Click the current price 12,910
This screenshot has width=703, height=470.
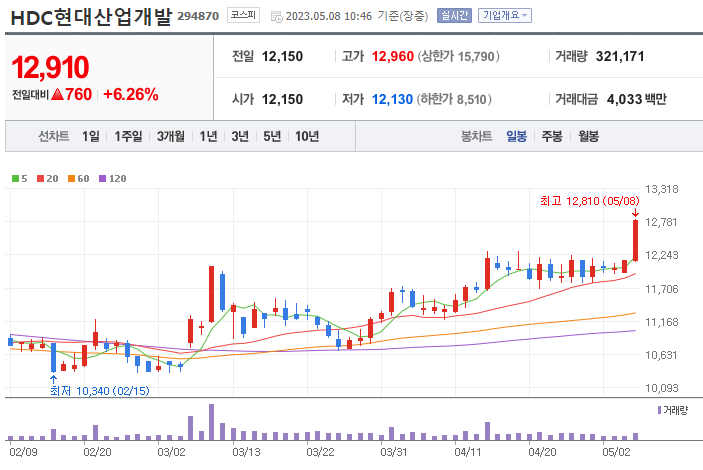tap(50, 67)
